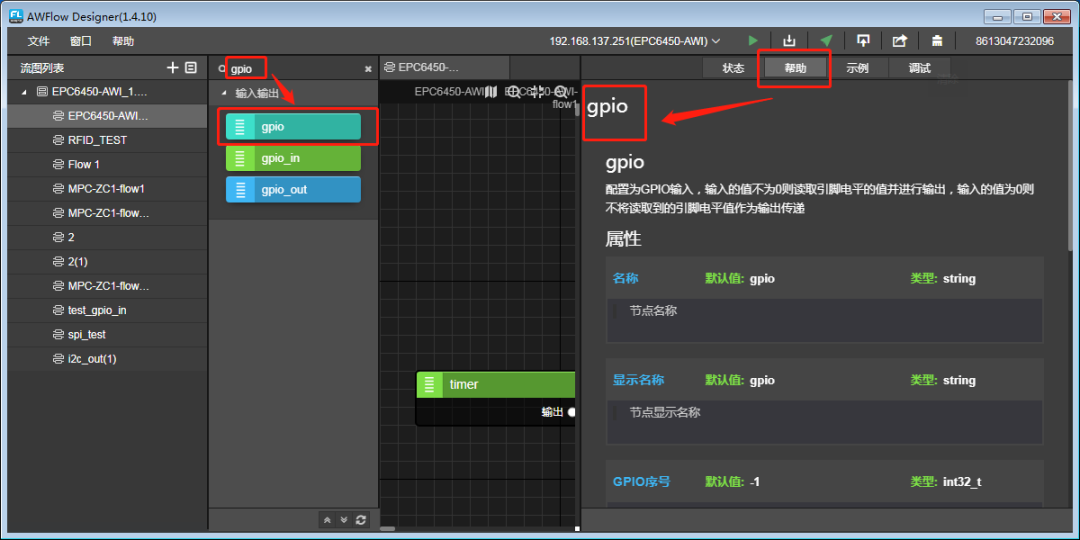Open the 窗口 menu

pyautogui.click(x=81, y=41)
